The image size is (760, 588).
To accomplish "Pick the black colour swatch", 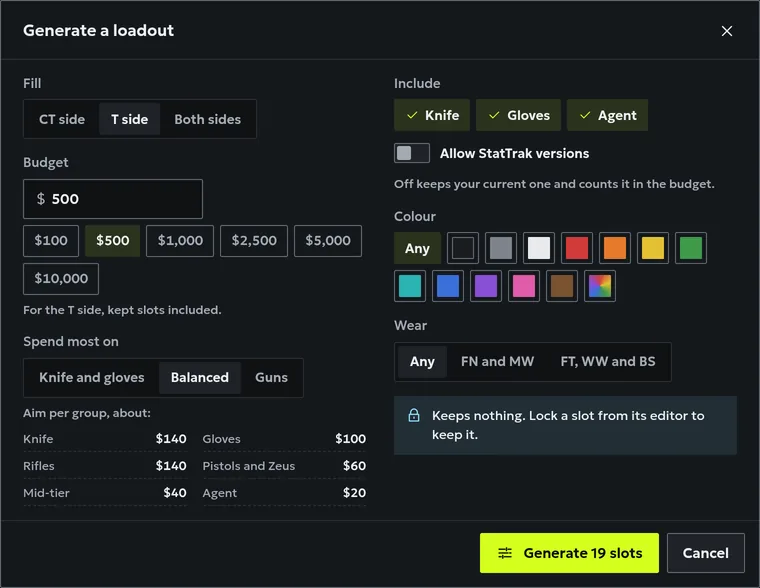I will pyautogui.click(x=463, y=248).
